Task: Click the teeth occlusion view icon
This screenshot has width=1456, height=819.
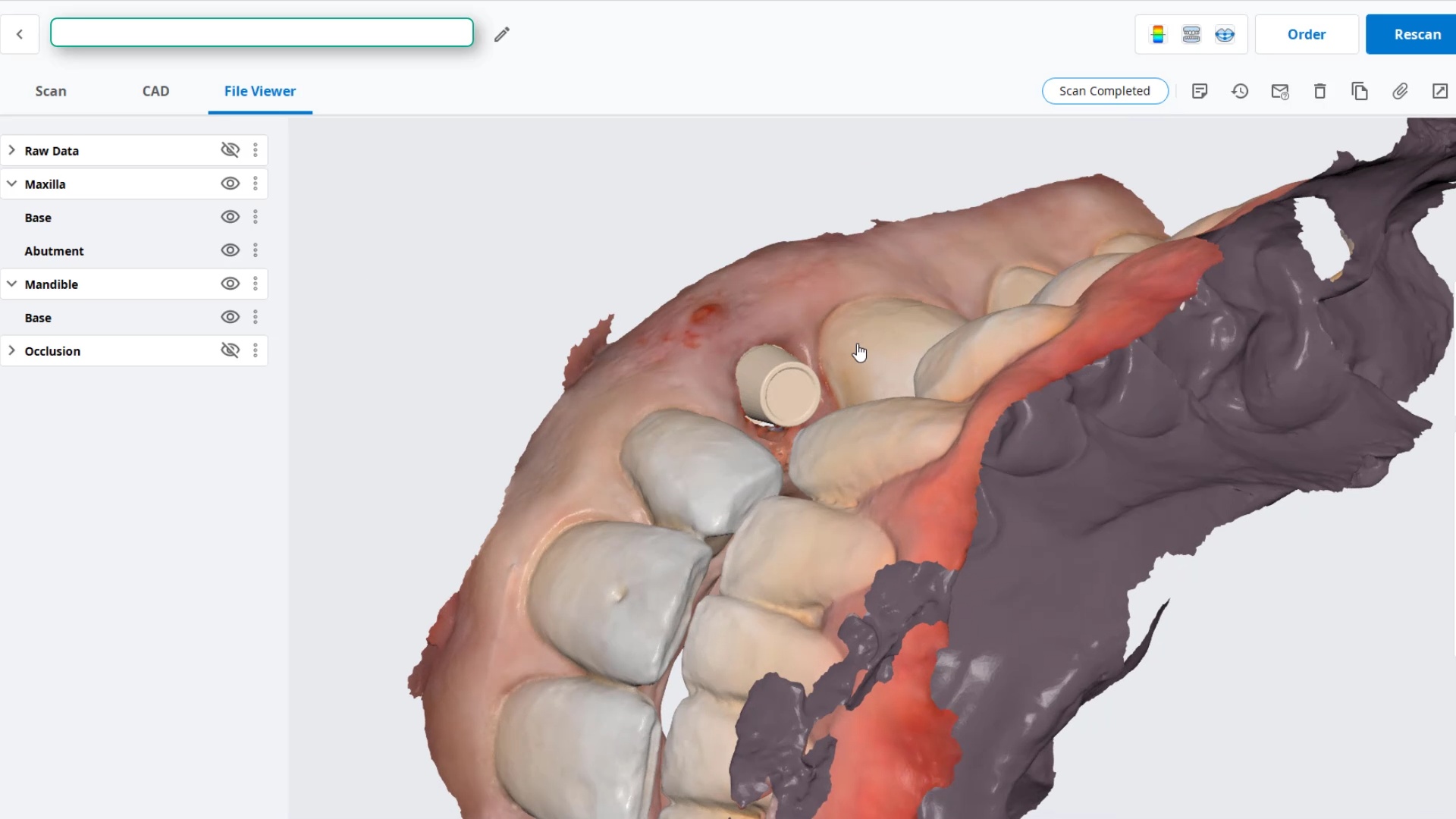Action: (x=1191, y=34)
